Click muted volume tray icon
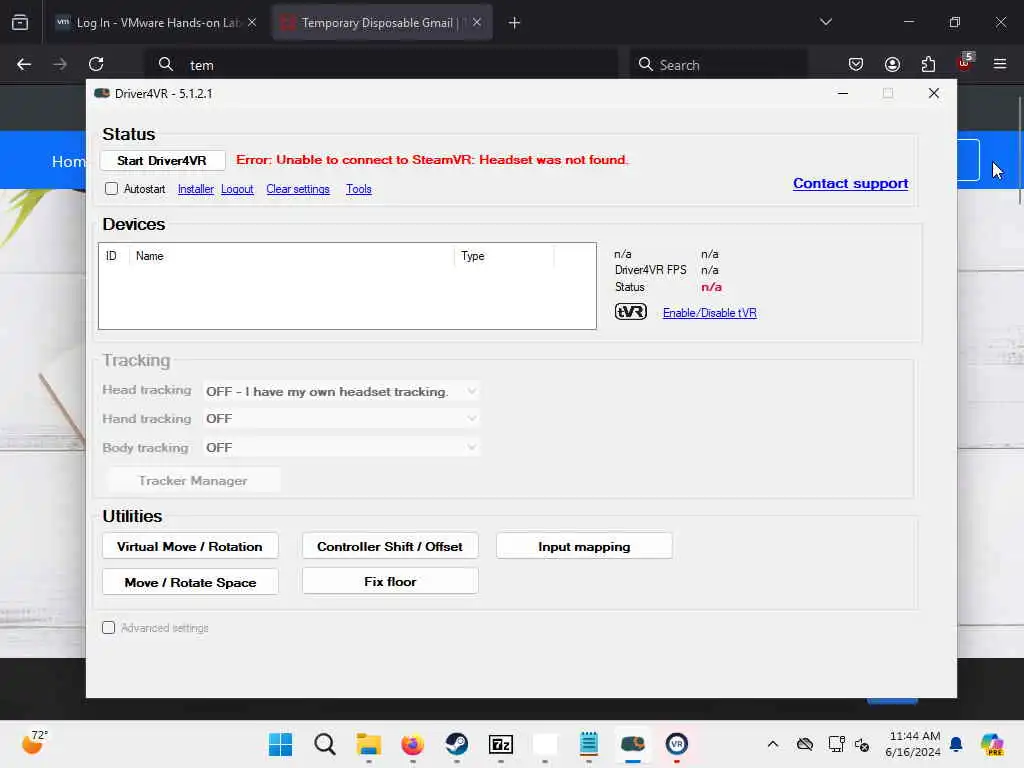This screenshot has width=1024, height=768. [862, 744]
